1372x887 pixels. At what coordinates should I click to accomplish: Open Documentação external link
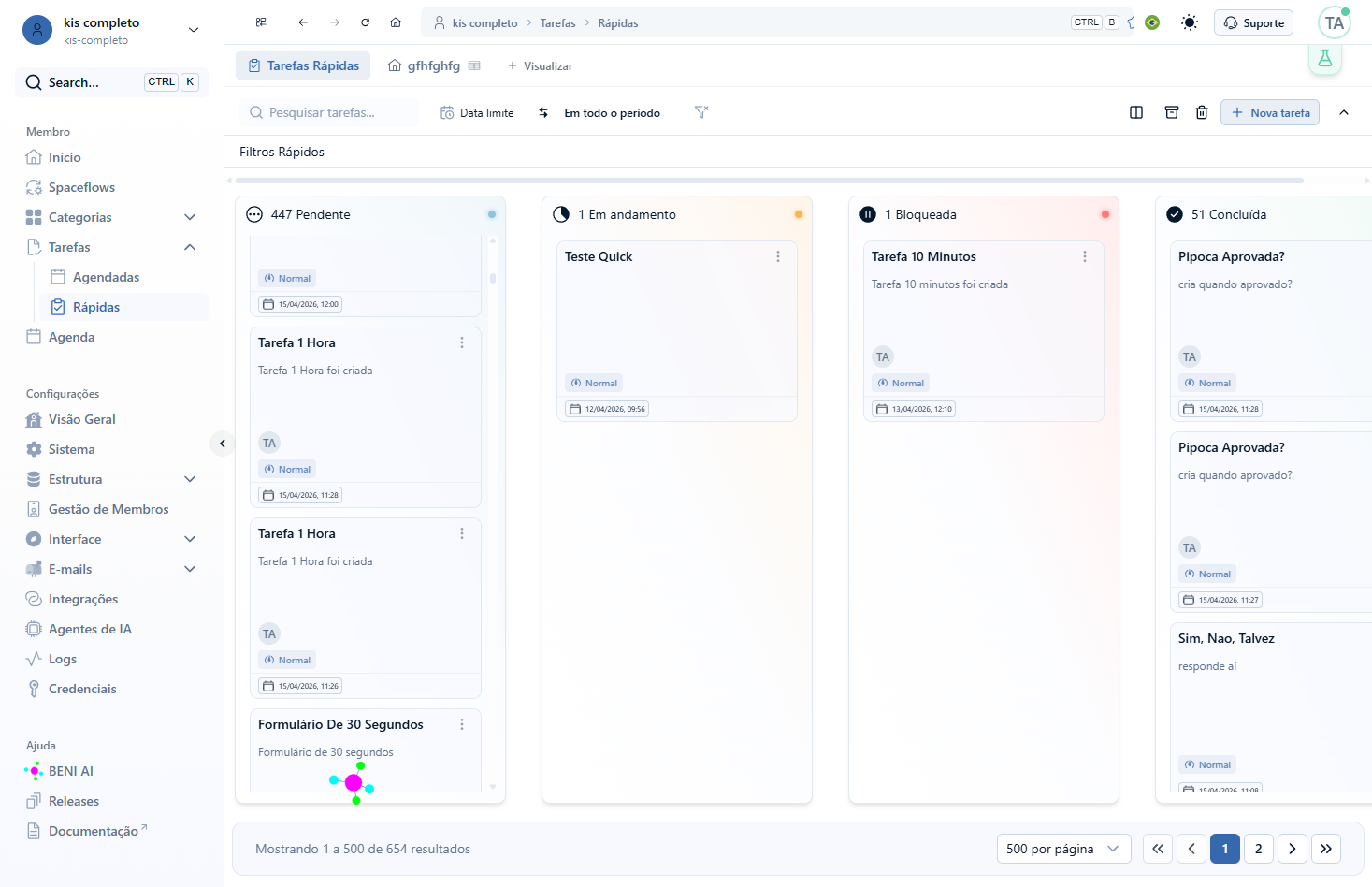click(x=112, y=831)
